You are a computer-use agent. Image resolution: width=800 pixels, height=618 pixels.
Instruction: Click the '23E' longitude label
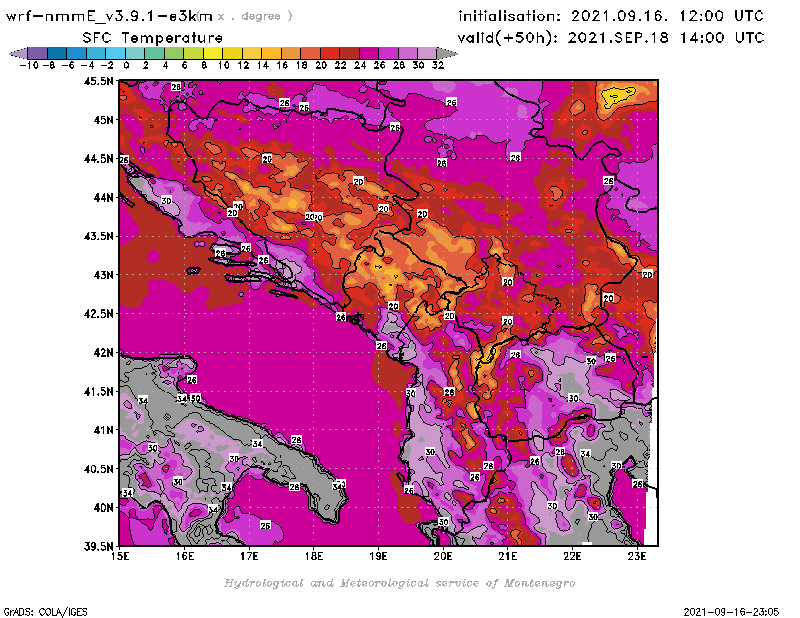(x=637, y=556)
